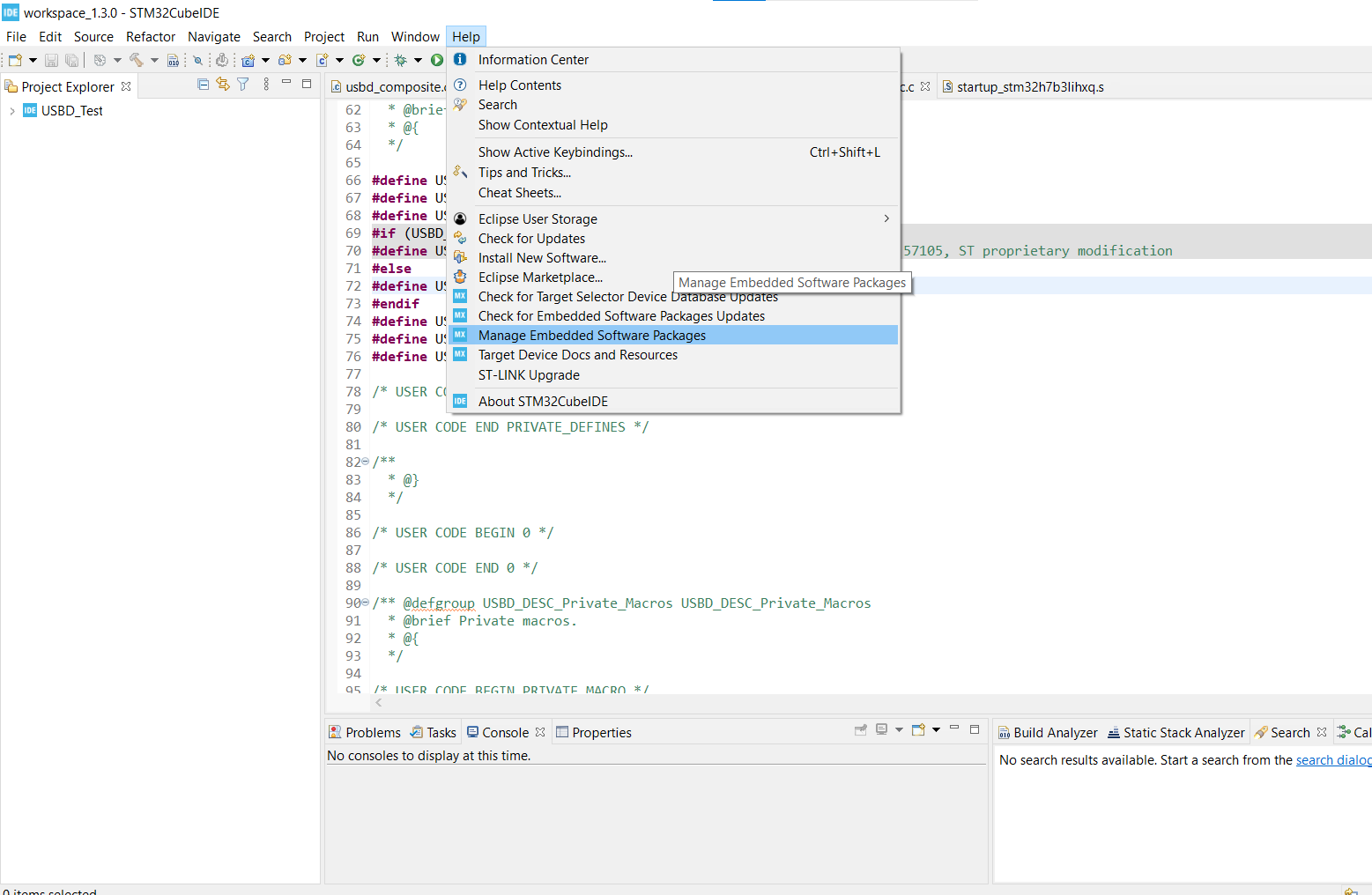The image size is (1372, 895).
Task: Click Display Selected Console icon
Action: tap(881, 730)
